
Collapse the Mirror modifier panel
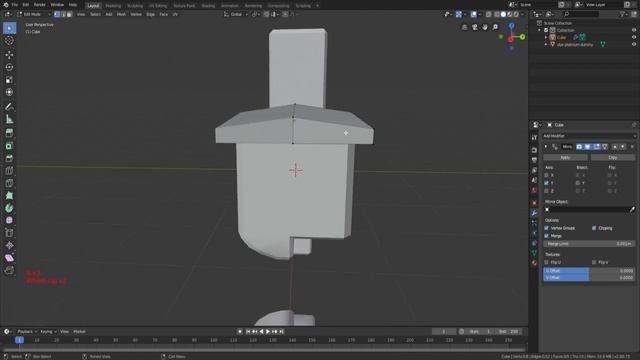pos(546,147)
